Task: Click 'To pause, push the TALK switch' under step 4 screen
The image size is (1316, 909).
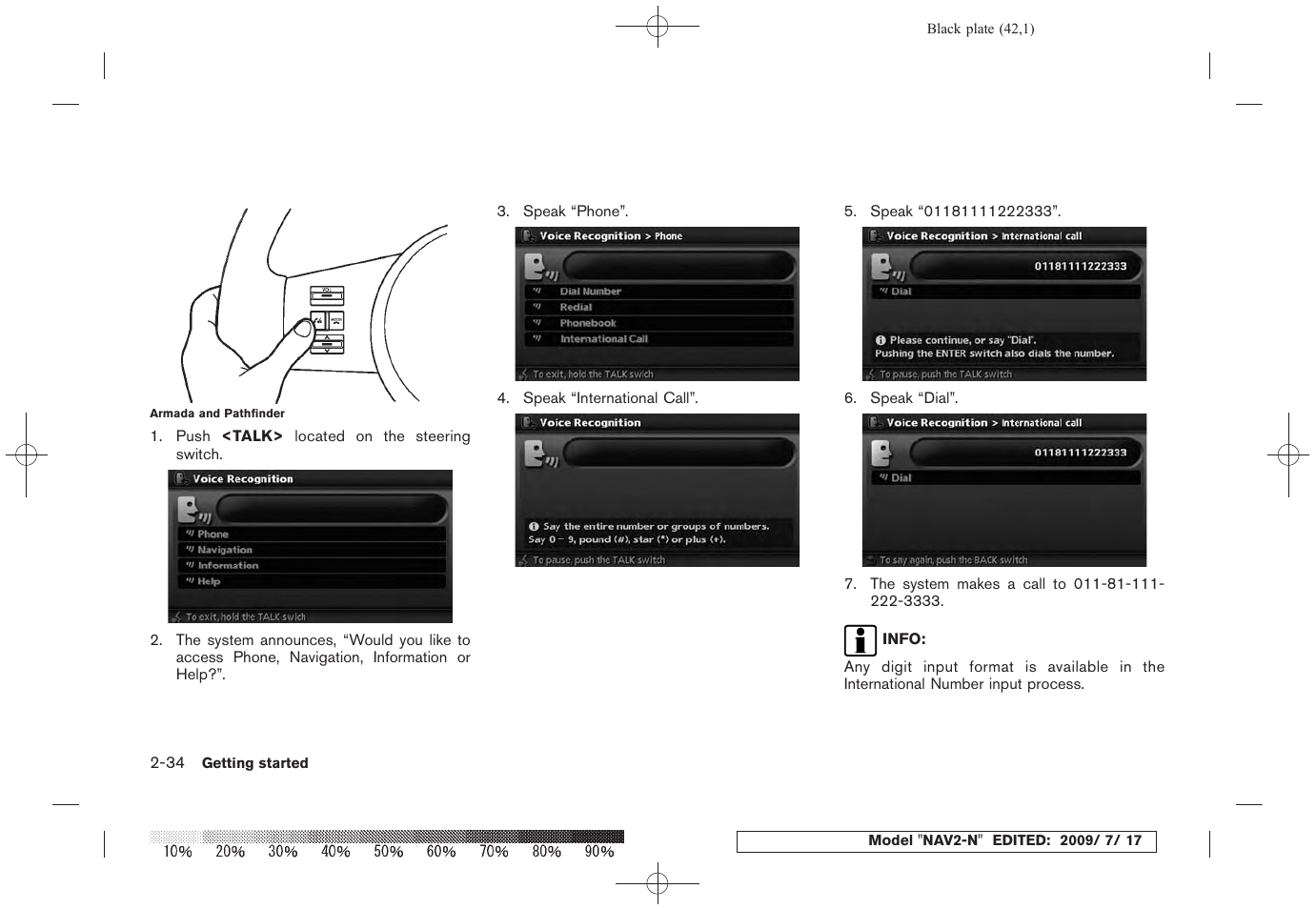Action: click(x=598, y=560)
